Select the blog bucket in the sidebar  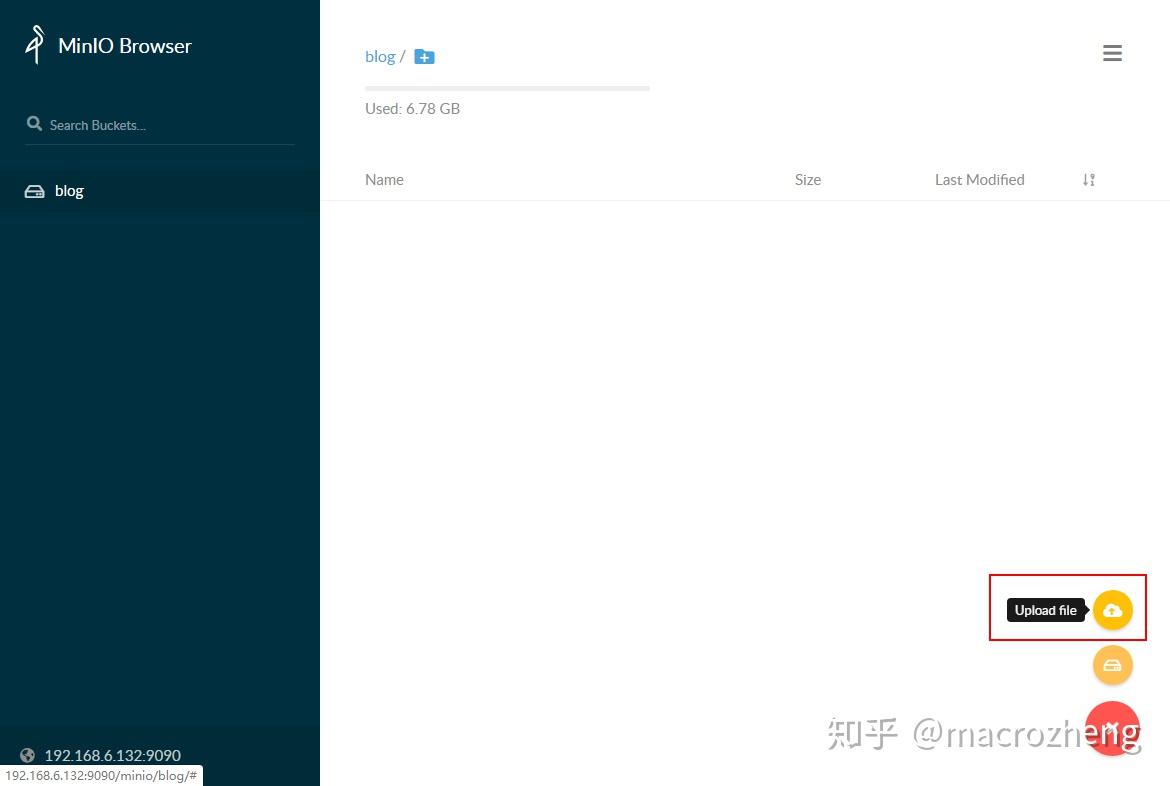[69, 190]
